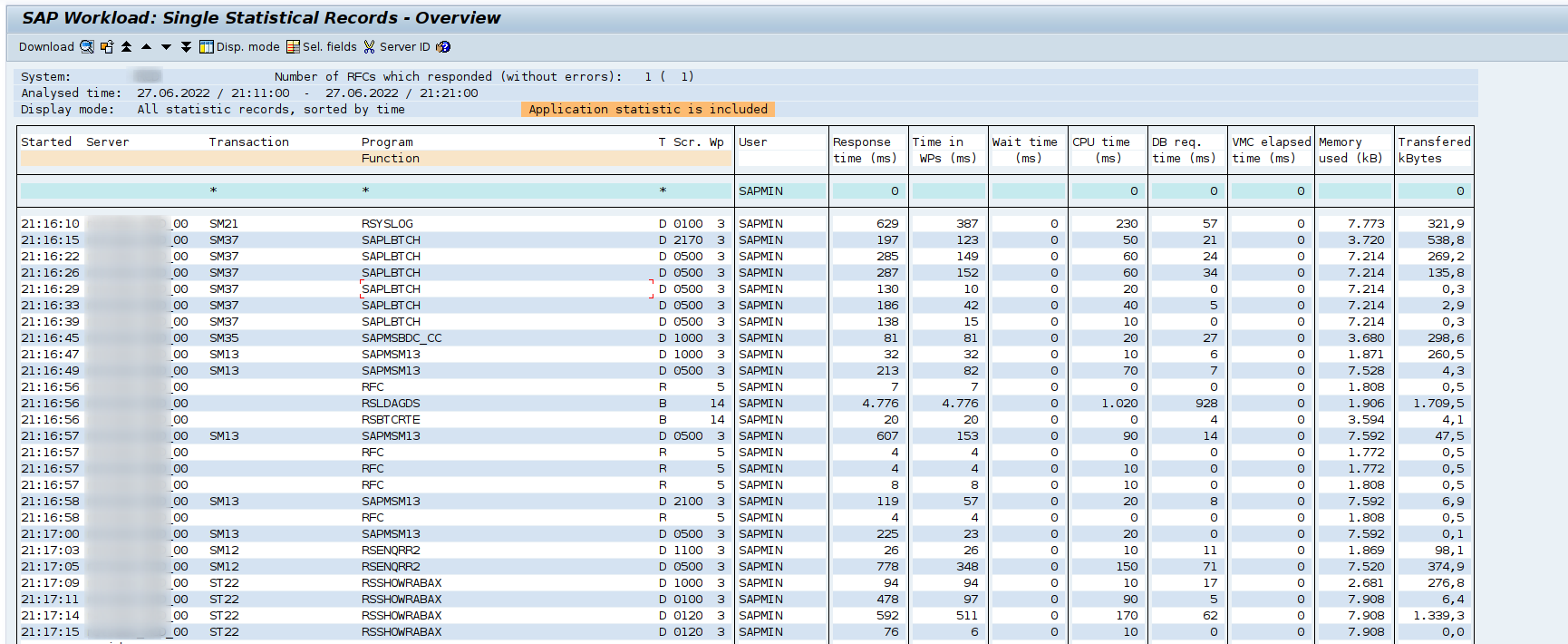
Task: Select the SM21 transaction cell
Action: click(x=224, y=224)
